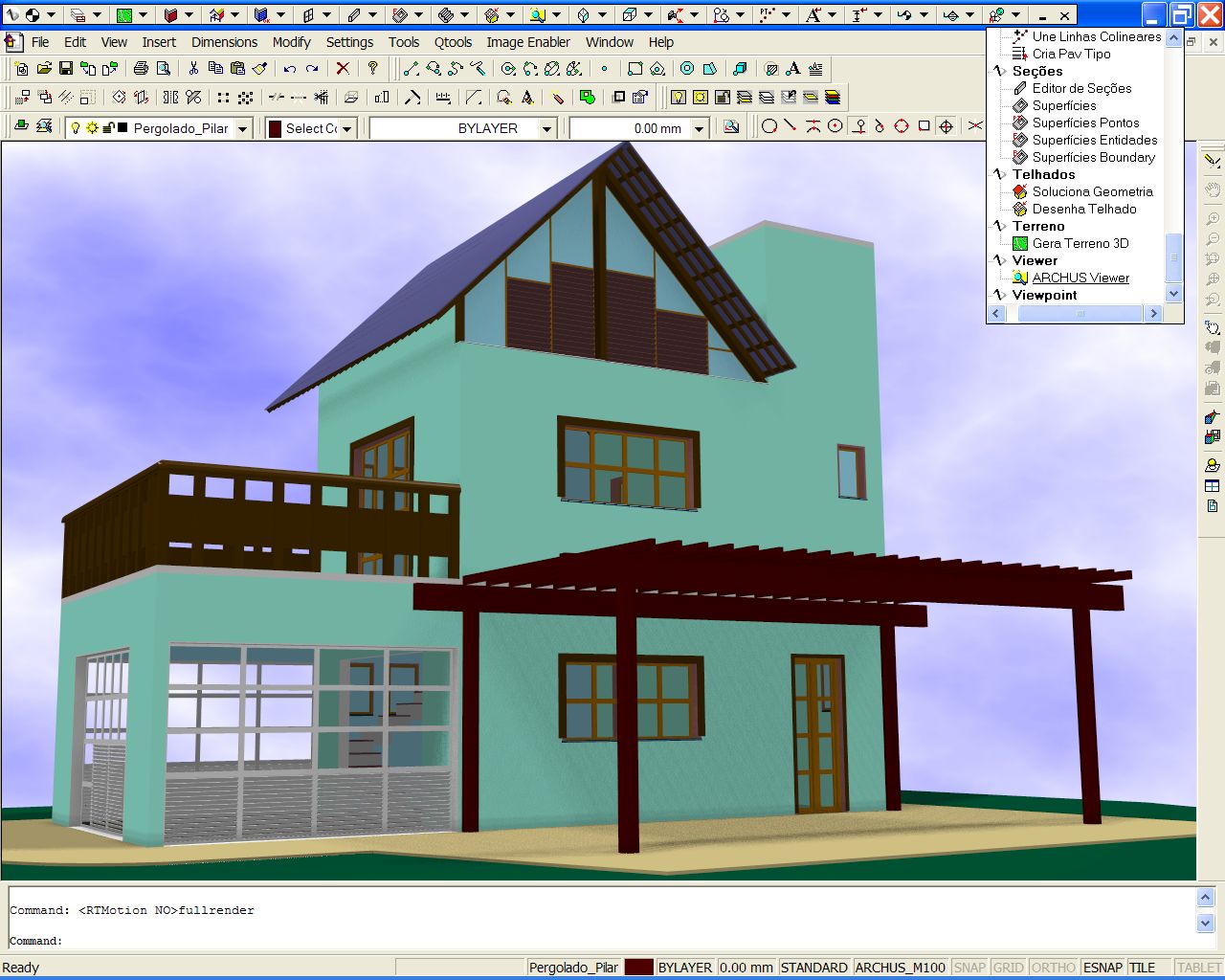The image size is (1225, 980).
Task: Select Gera Terreno 3D item
Action: (1080, 243)
